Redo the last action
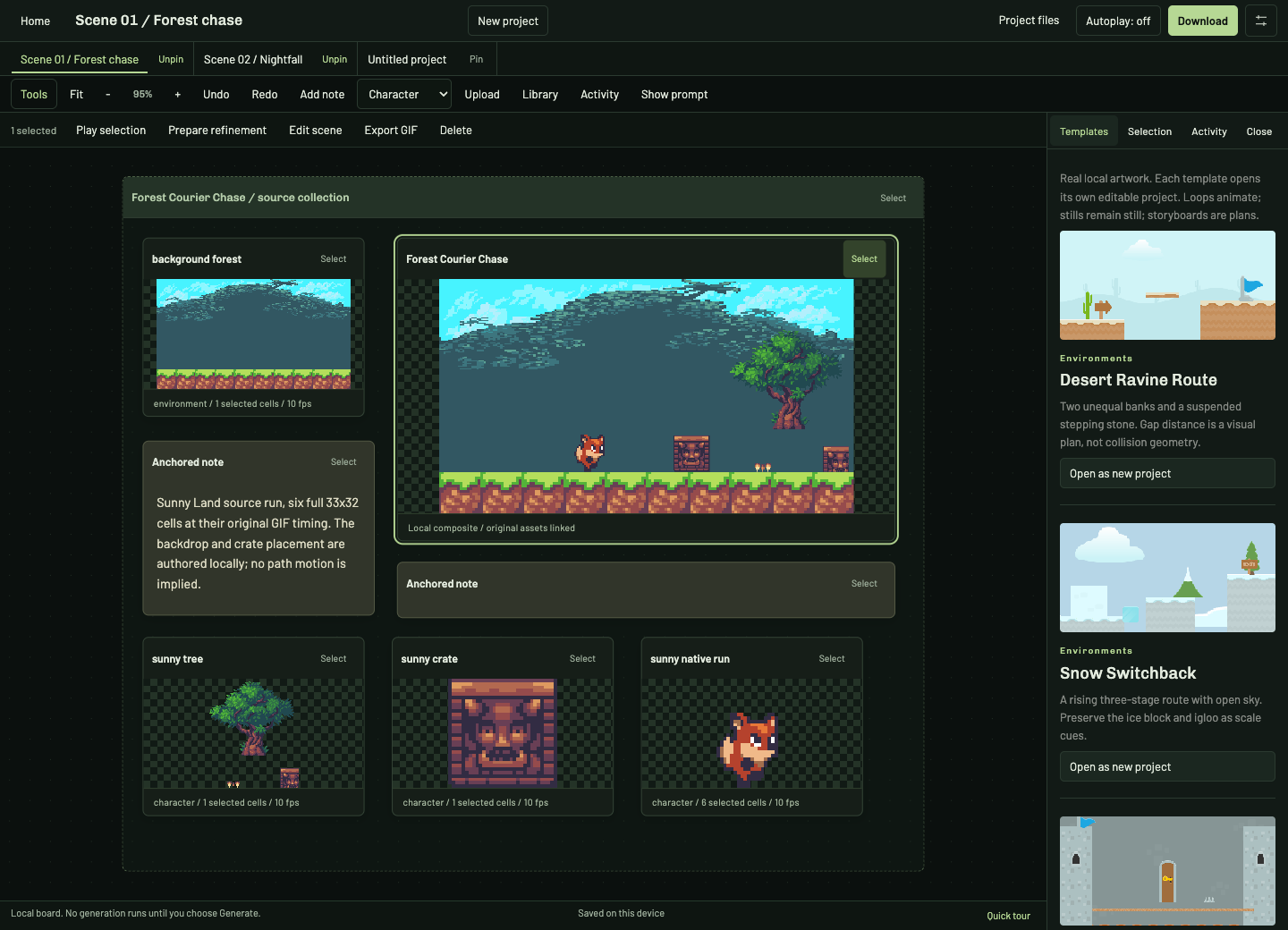 (265, 94)
